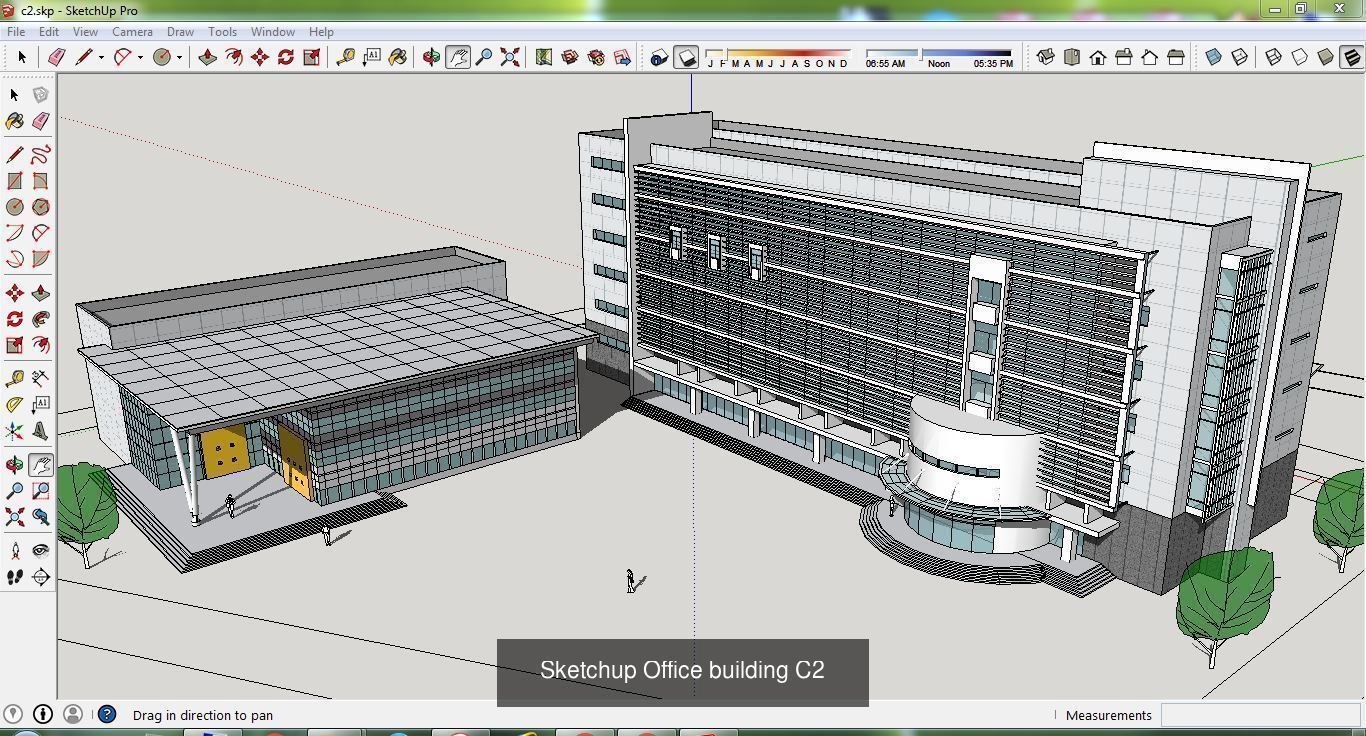Image resolution: width=1366 pixels, height=736 pixels.
Task: Select the Rotated Rectangle tool
Action: tap(40, 181)
